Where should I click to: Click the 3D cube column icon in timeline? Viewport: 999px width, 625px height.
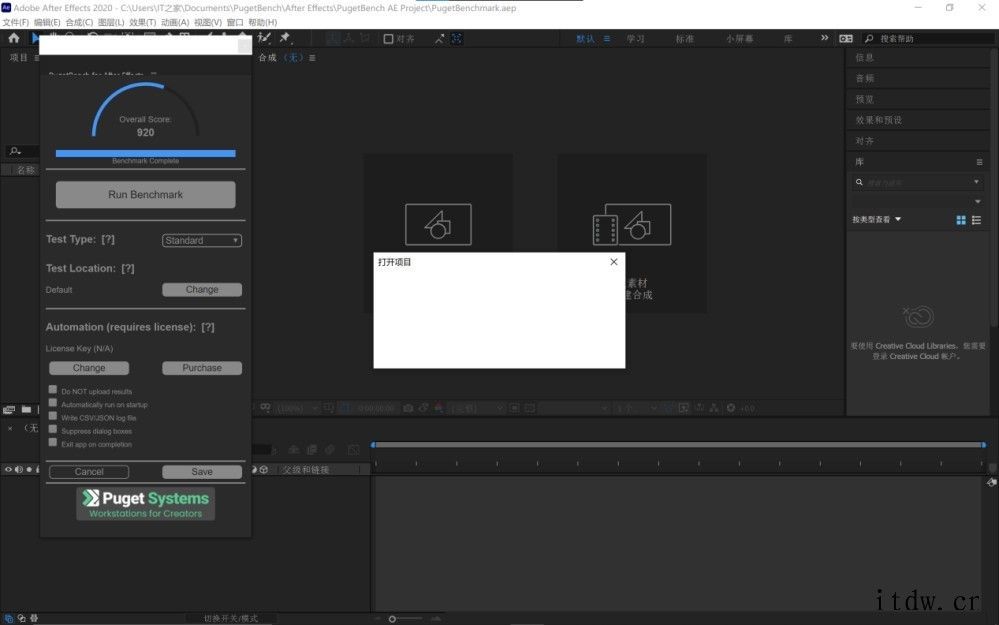click(263, 470)
